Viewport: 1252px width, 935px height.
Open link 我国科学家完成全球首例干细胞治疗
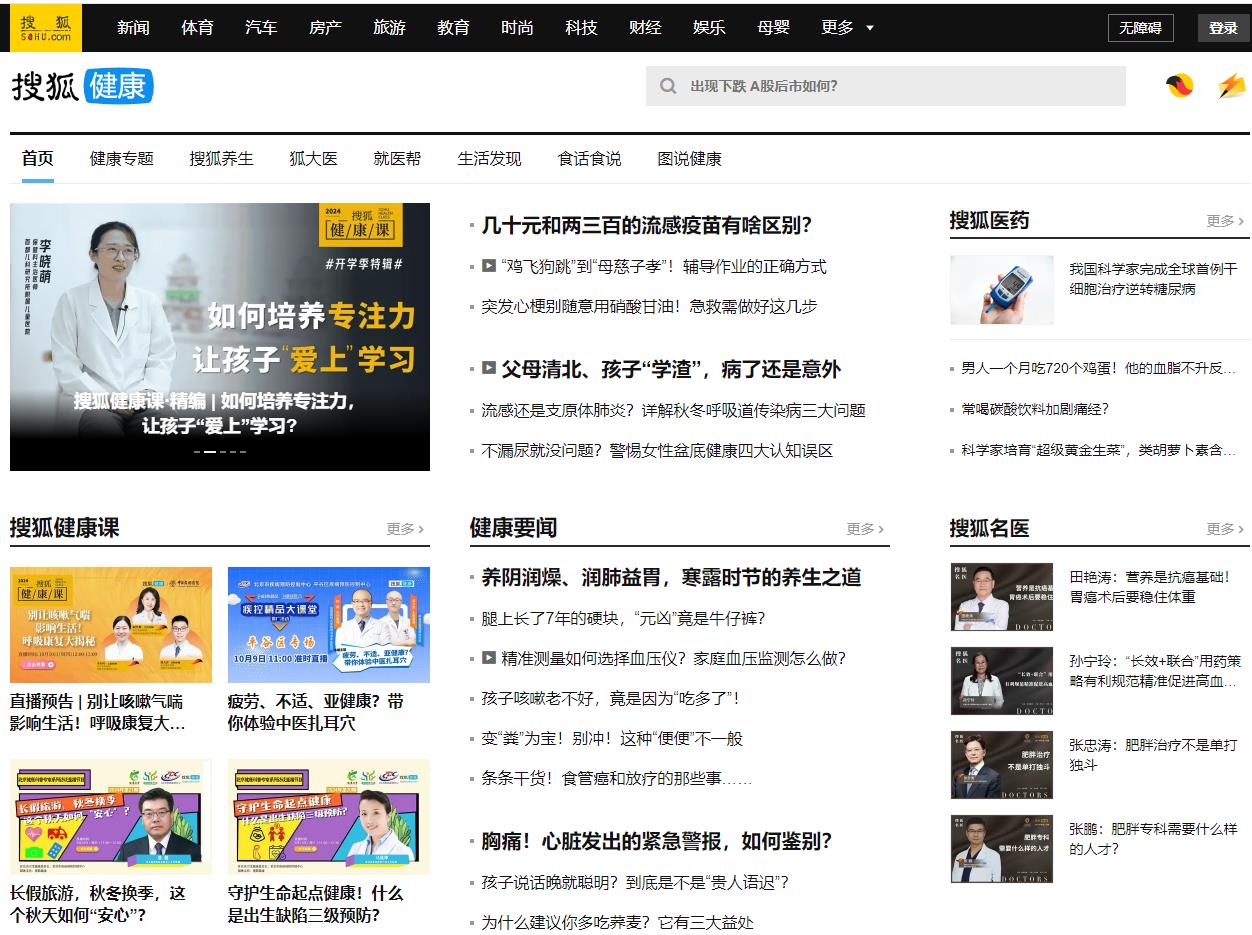1153,279
